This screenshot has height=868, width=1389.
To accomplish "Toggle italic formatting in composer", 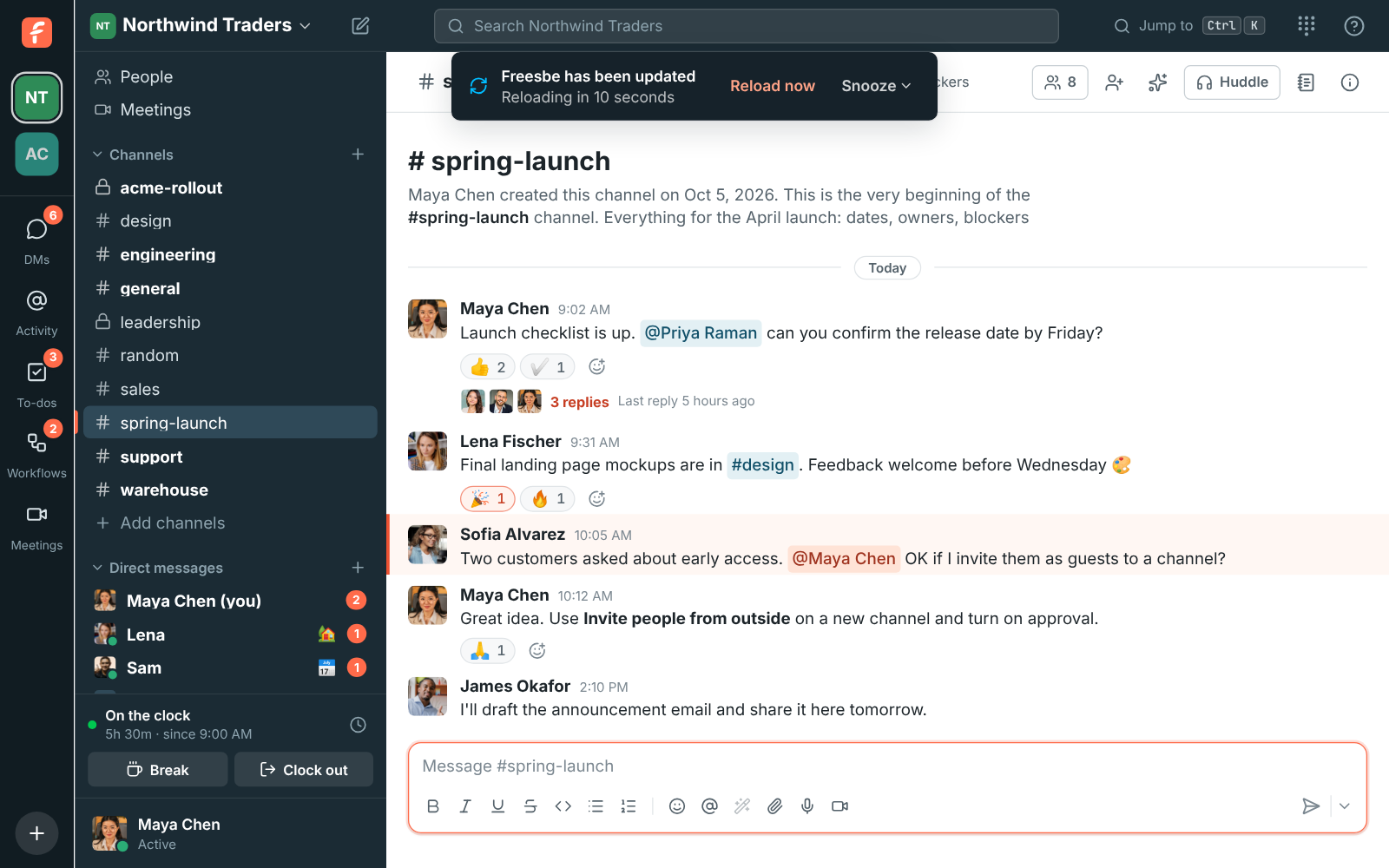I will pyautogui.click(x=465, y=806).
